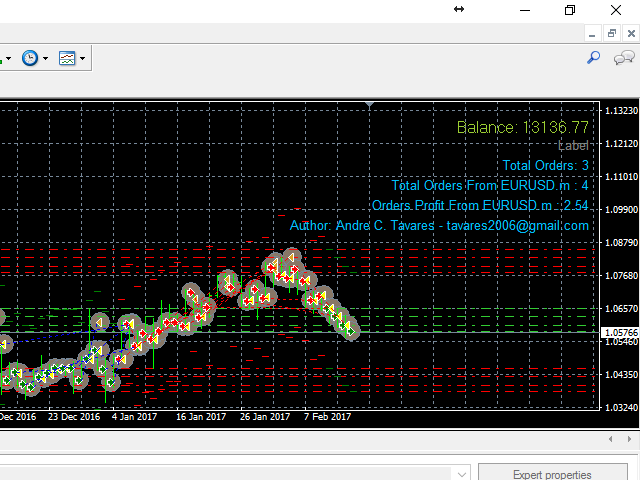Click the chart shift triangle marker
The width and height of the screenshot is (640, 480).
370,104
